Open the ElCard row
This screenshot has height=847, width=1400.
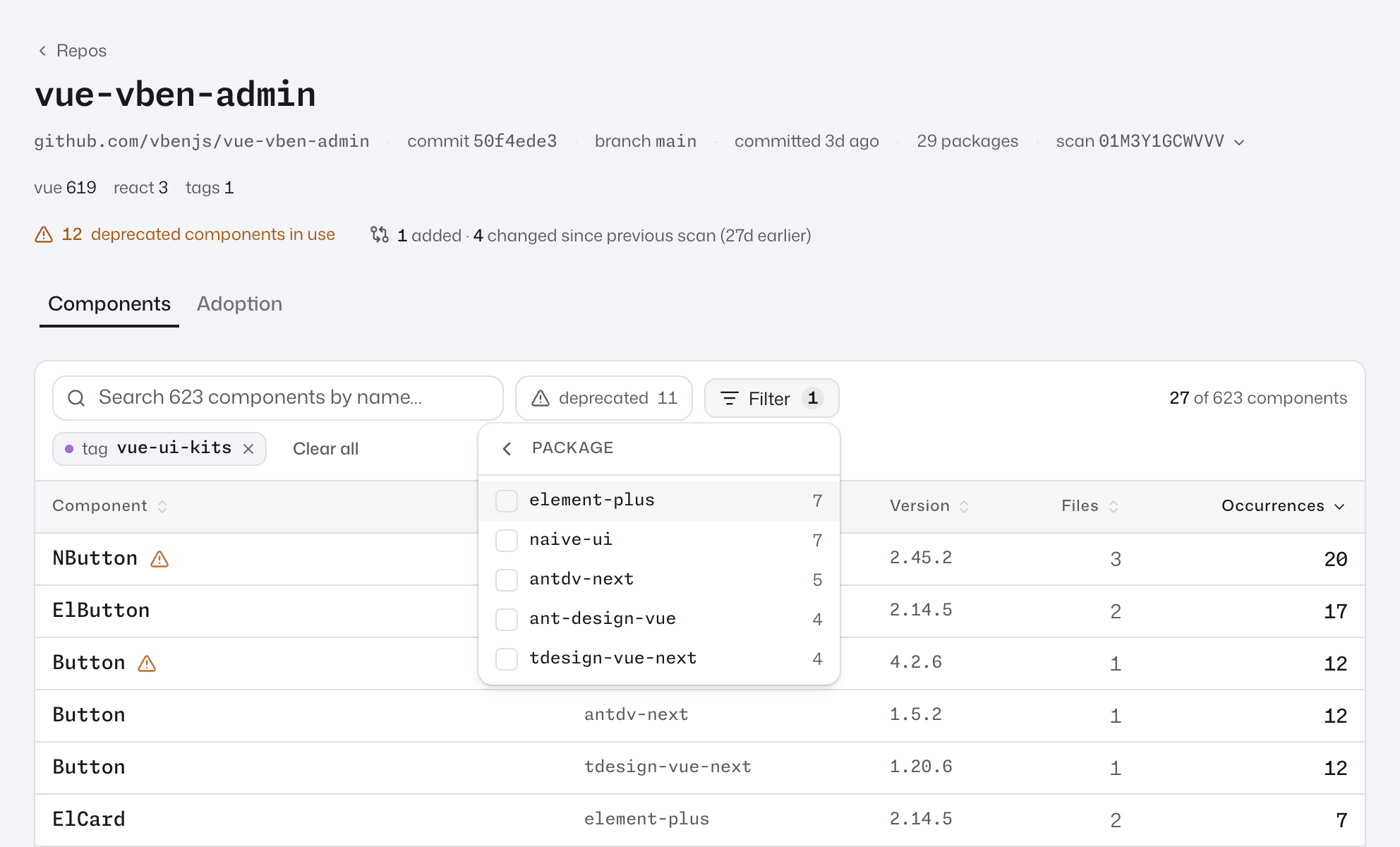click(x=700, y=820)
